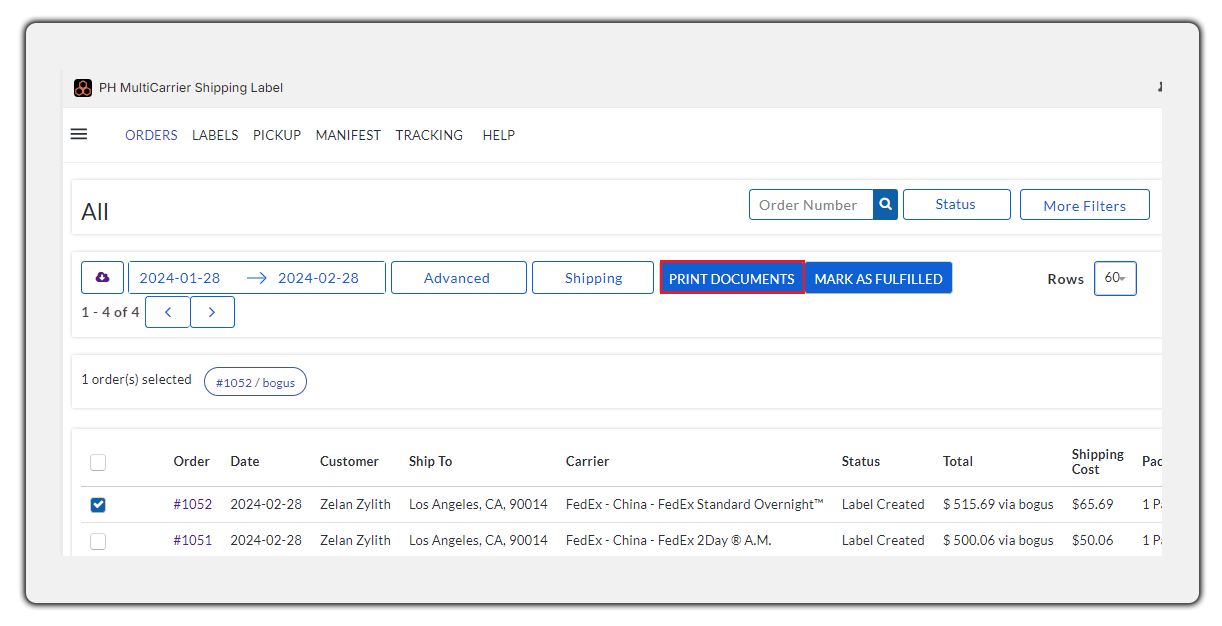This screenshot has width=1222, height=626.
Task: Click the $ 500.06 via bogus total
Action: coord(998,540)
